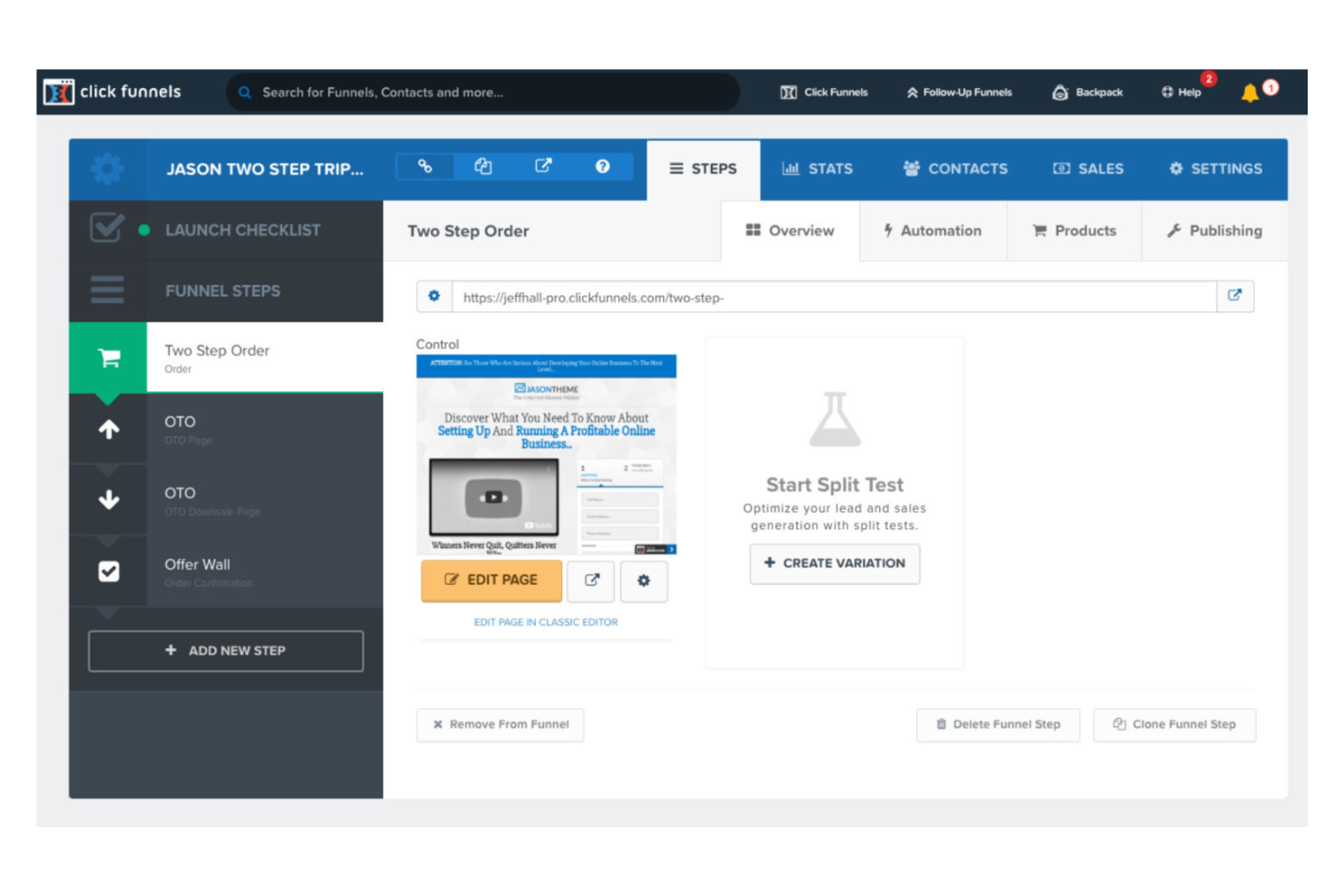Open the external preview icon next to Edit Page
1344x896 pixels.
tap(591, 581)
